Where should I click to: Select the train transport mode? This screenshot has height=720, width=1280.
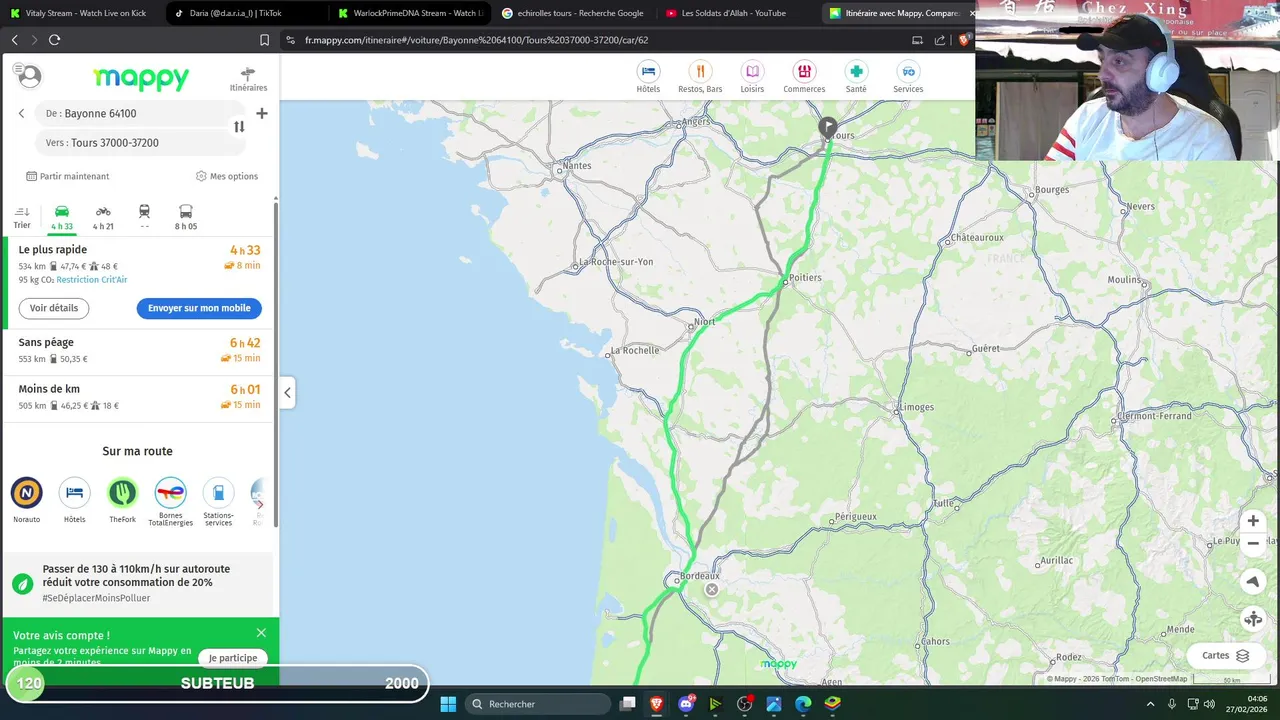(144, 217)
